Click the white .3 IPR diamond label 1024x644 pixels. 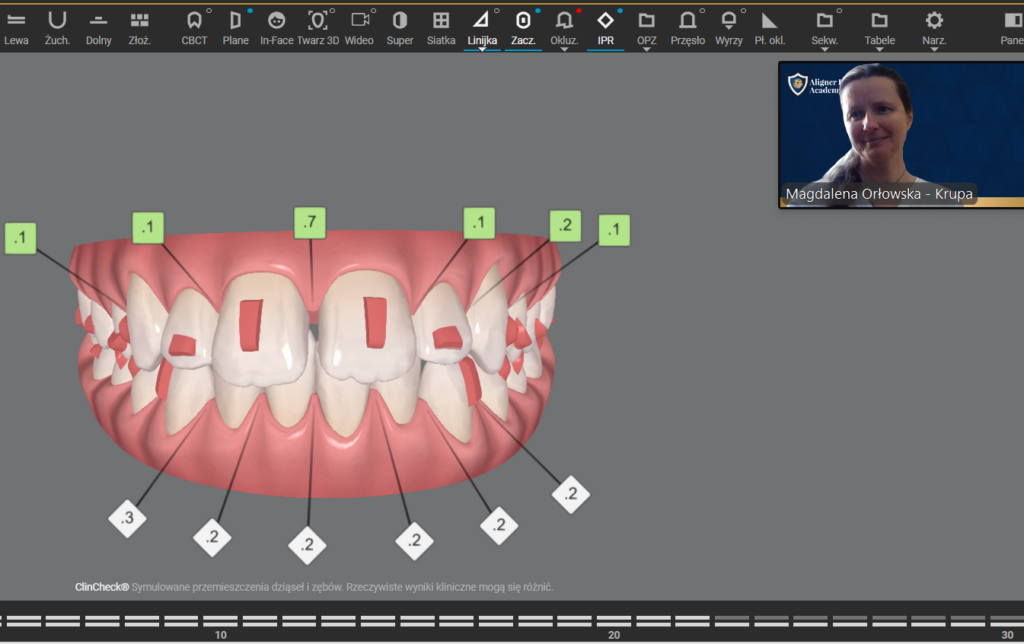coord(127,518)
